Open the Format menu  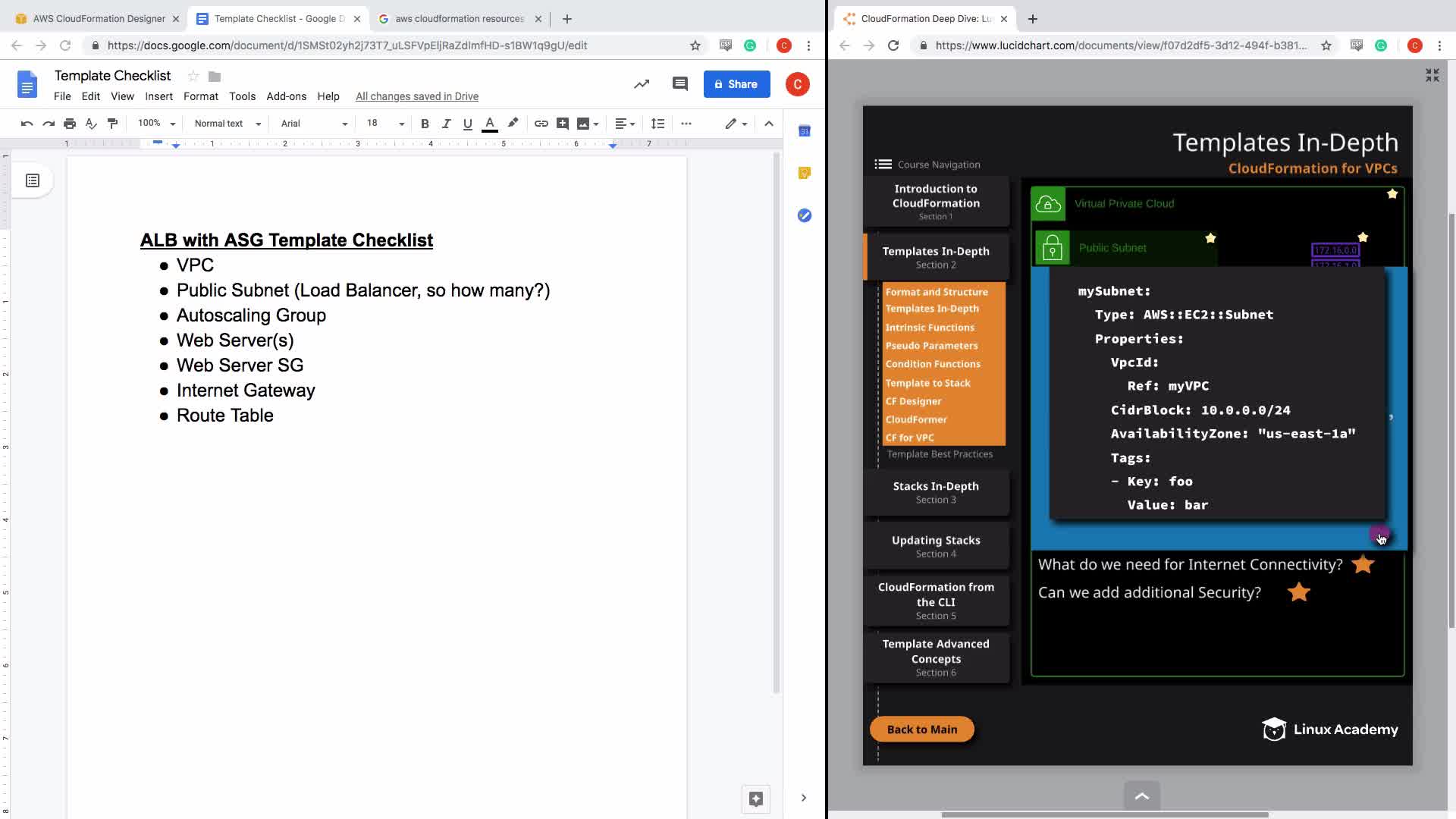(x=200, y=96)
